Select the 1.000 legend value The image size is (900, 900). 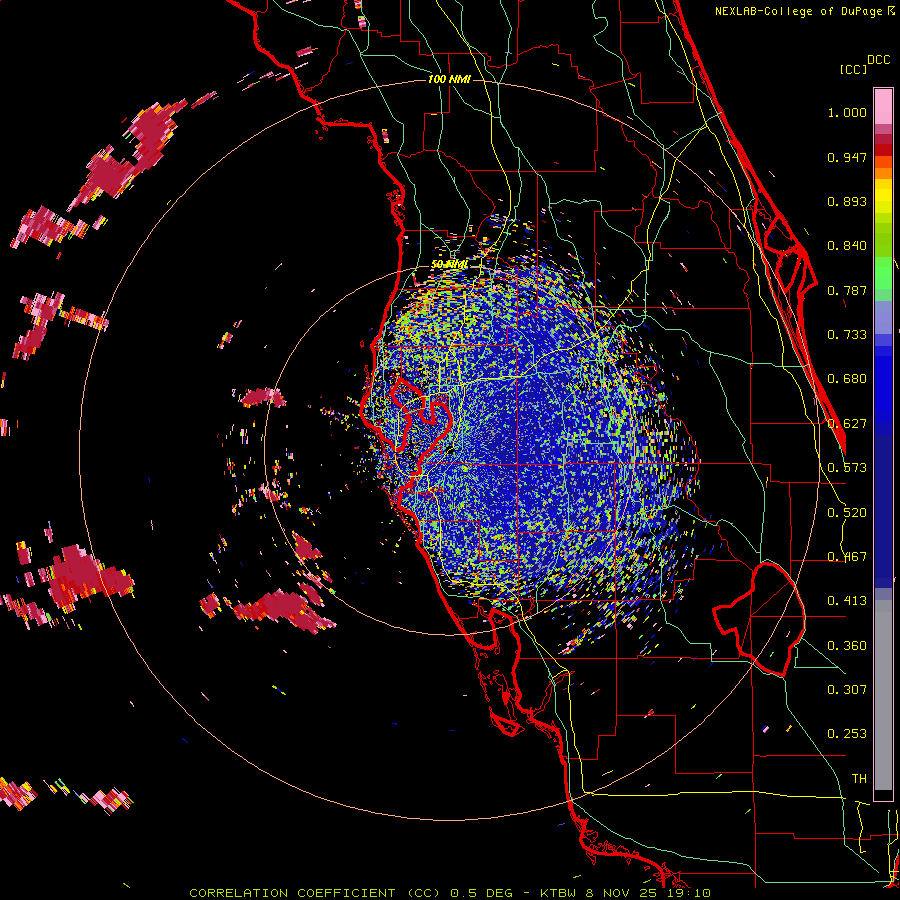[847, 112]
